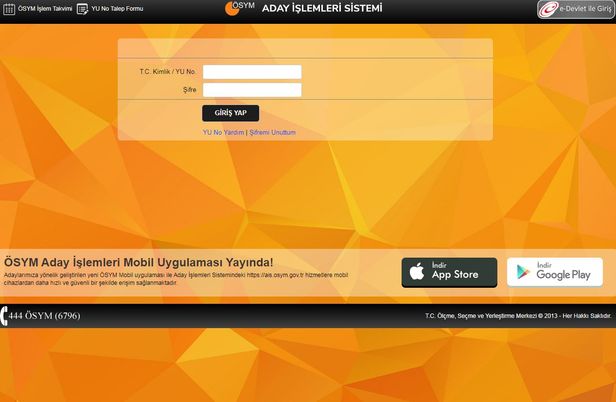Click the İndir App Store badge text

click(x=455, y=271)
